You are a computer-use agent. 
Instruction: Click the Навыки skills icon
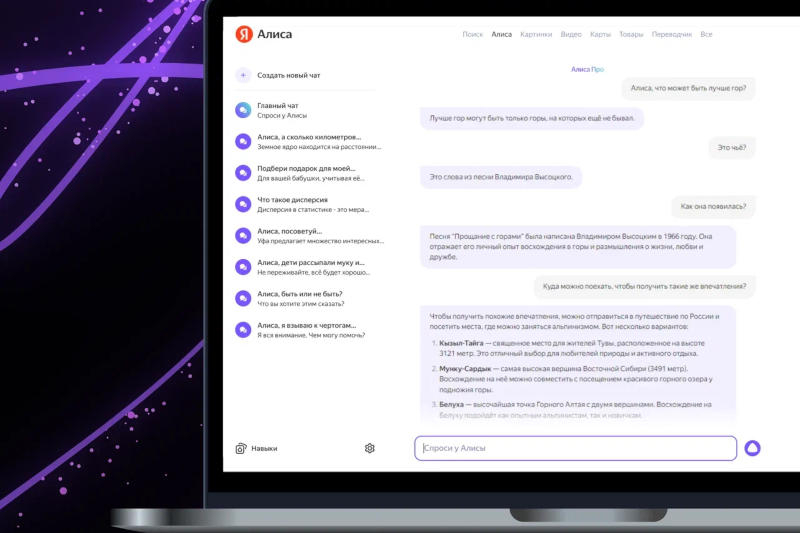click(241, 448)
